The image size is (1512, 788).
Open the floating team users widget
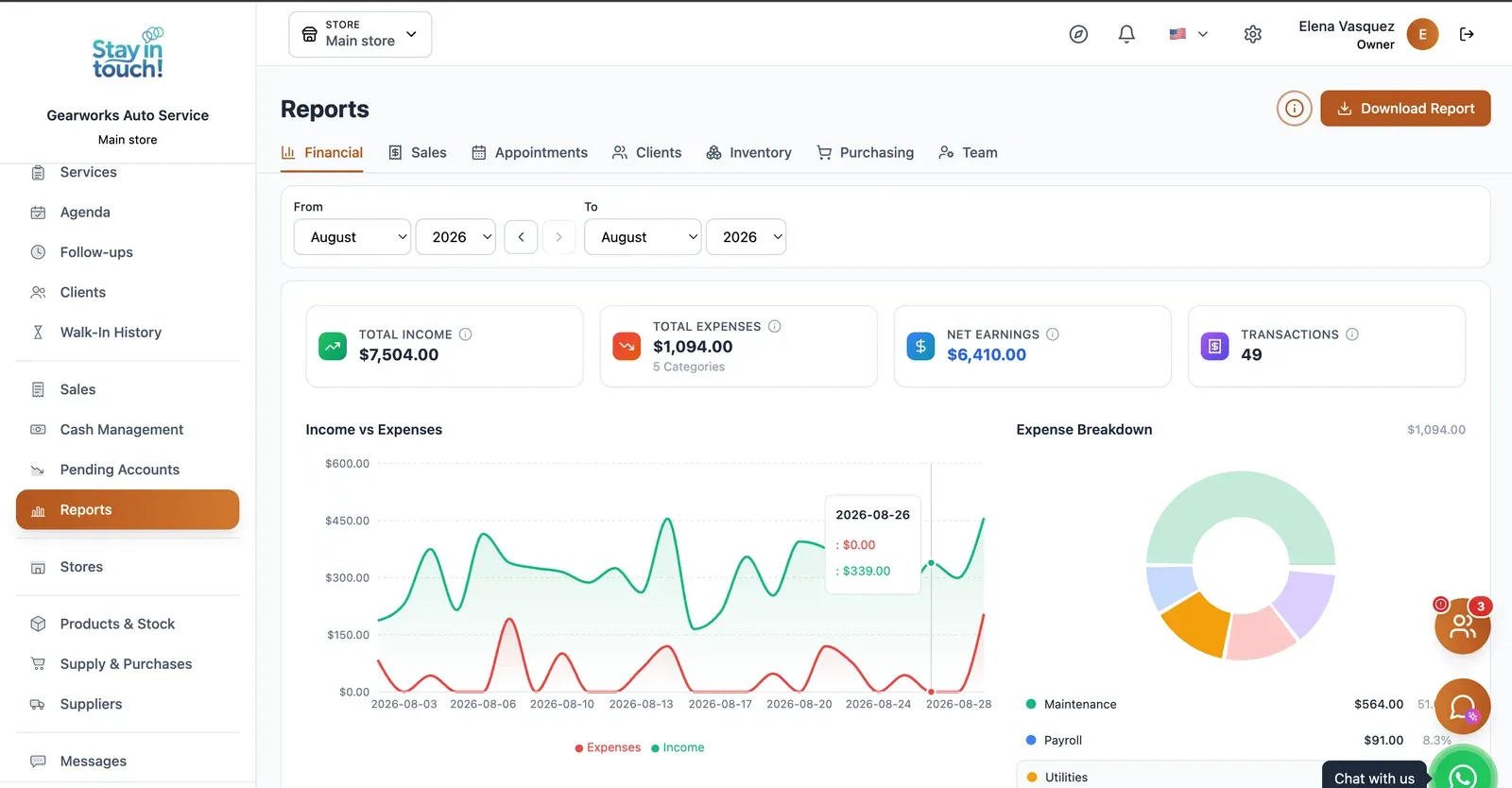click(x=1462, y=625)
